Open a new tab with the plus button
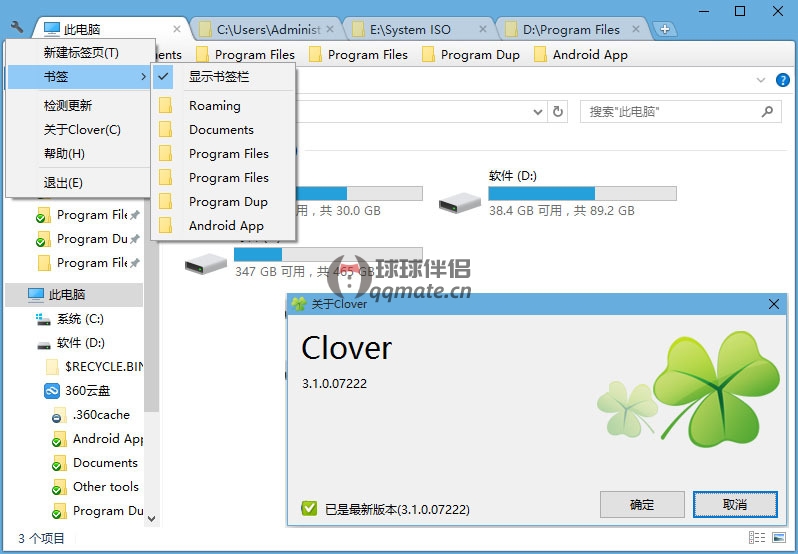 [x=664, y=30]
